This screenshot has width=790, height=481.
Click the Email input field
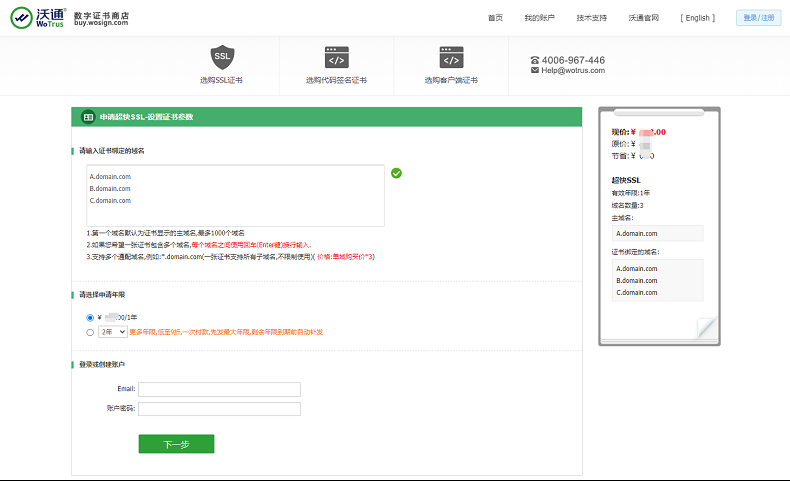coord(219,389)
